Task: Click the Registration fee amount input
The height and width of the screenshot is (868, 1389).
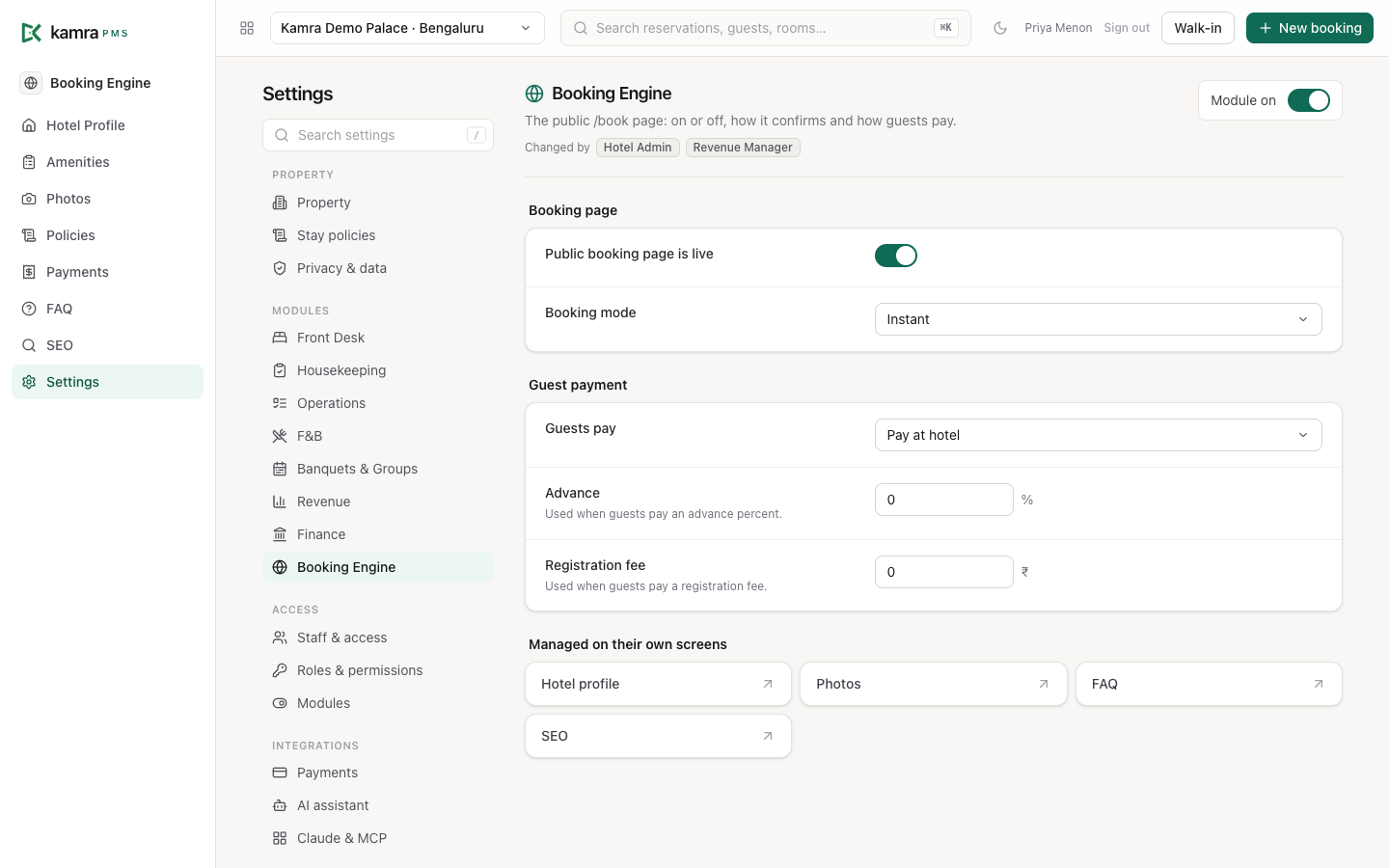Action: pyautogui.click(x=944, y=572)
